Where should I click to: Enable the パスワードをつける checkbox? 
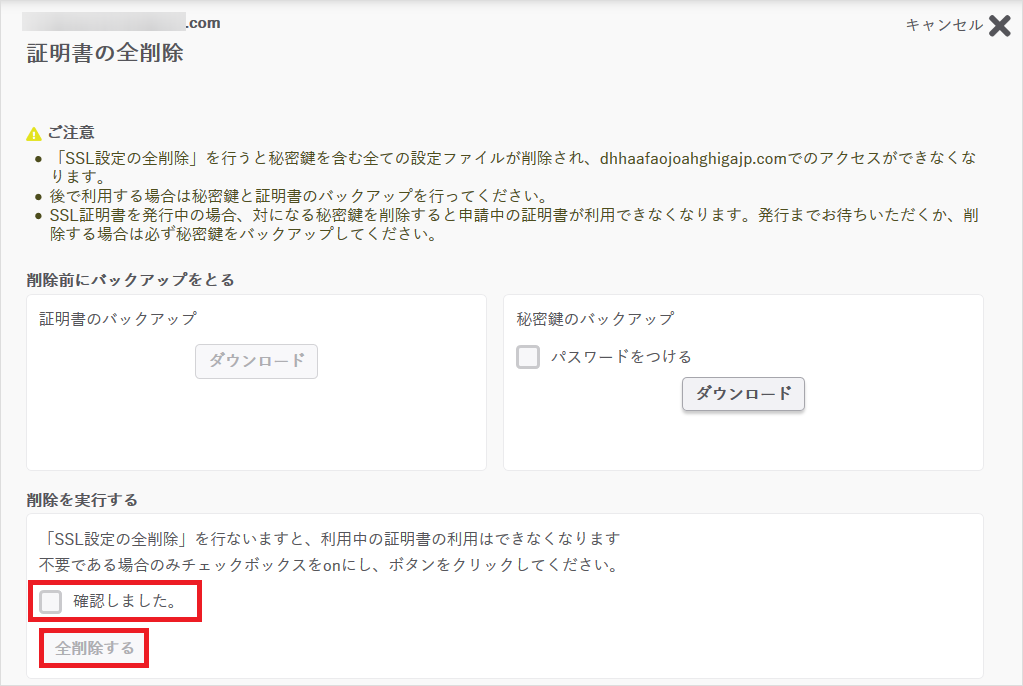528,357
